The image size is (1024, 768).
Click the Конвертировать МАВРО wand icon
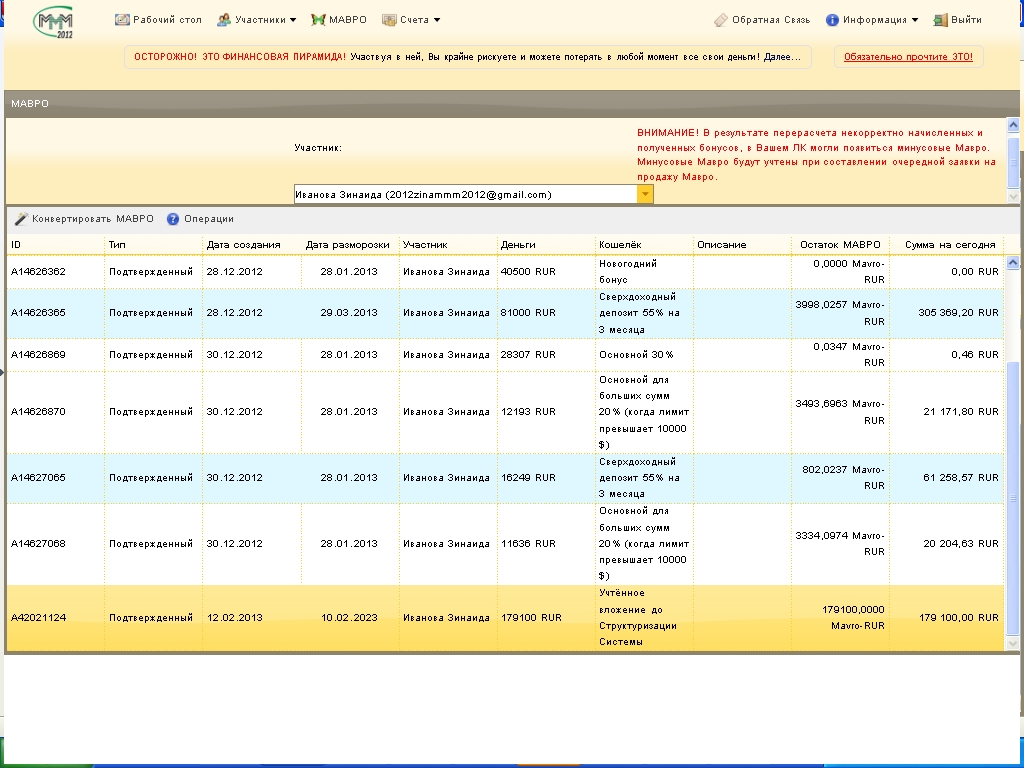pyautogui.click(x=22, y=219)
